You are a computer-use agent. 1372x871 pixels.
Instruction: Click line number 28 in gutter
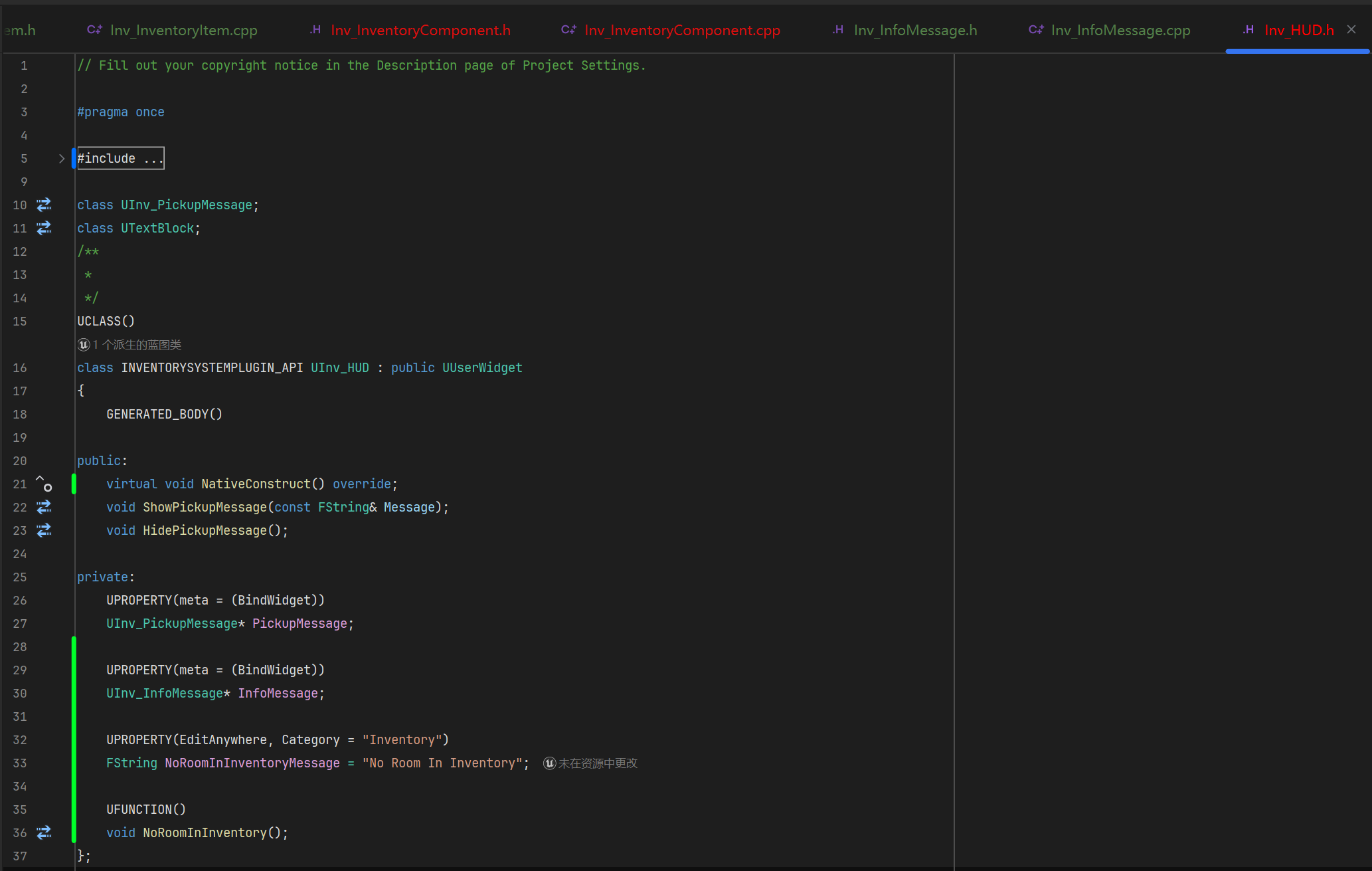click(20, 646)
